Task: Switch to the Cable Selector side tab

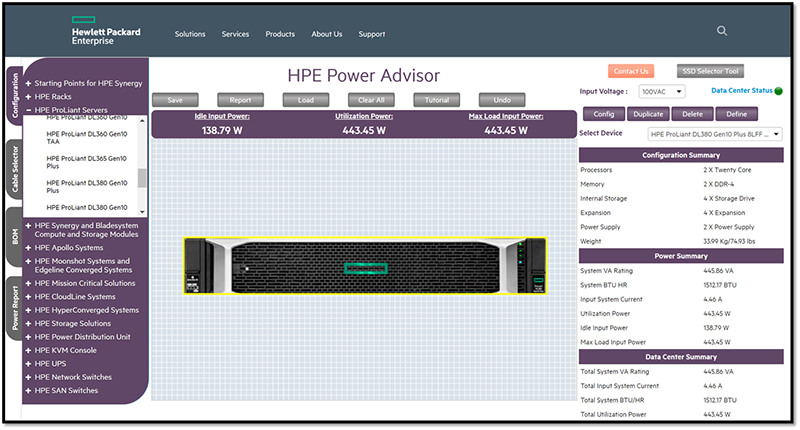Action: (15, 169)
